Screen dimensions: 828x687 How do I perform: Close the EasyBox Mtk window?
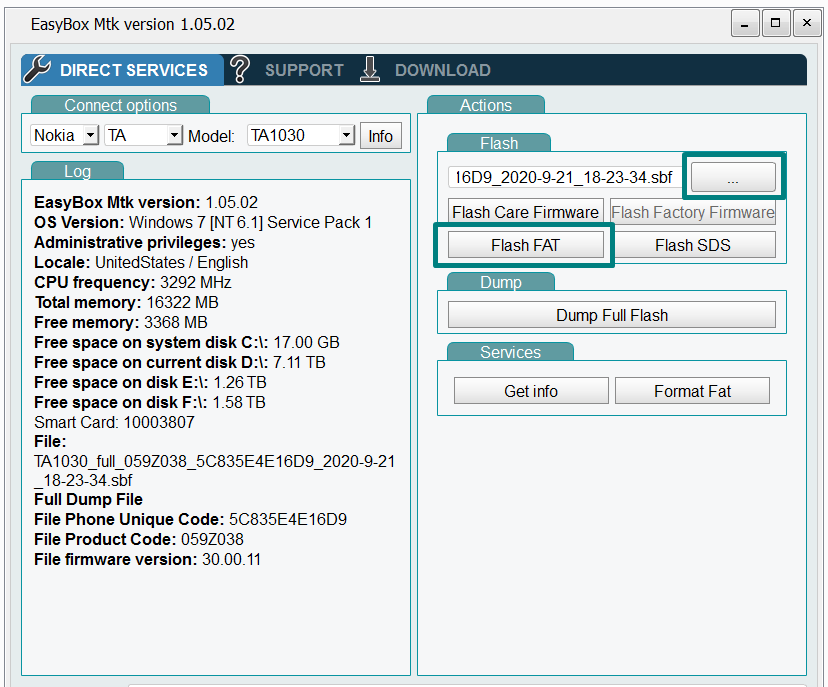point(807,24)
